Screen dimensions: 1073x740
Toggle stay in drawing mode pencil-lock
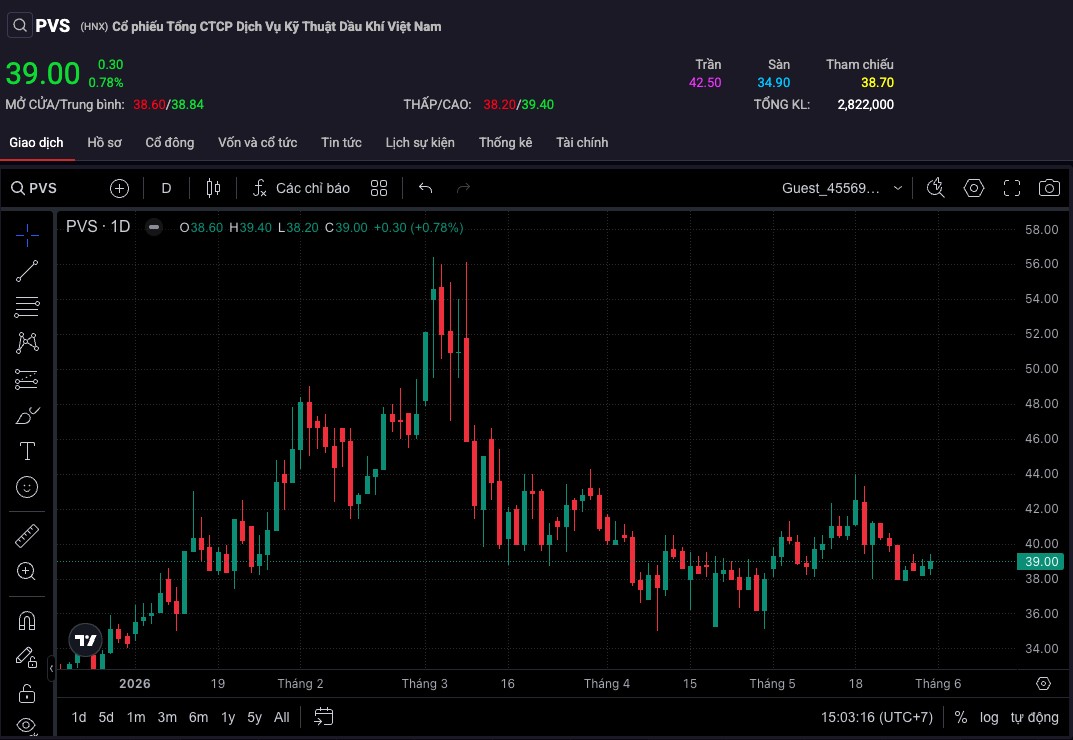tap(27, 657)
